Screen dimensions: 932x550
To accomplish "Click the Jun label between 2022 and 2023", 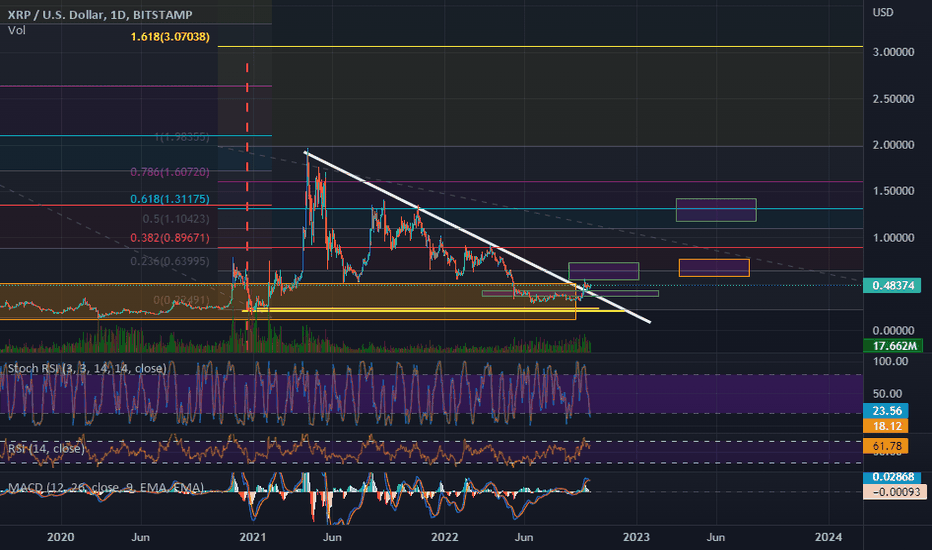I will pos(524,538).
